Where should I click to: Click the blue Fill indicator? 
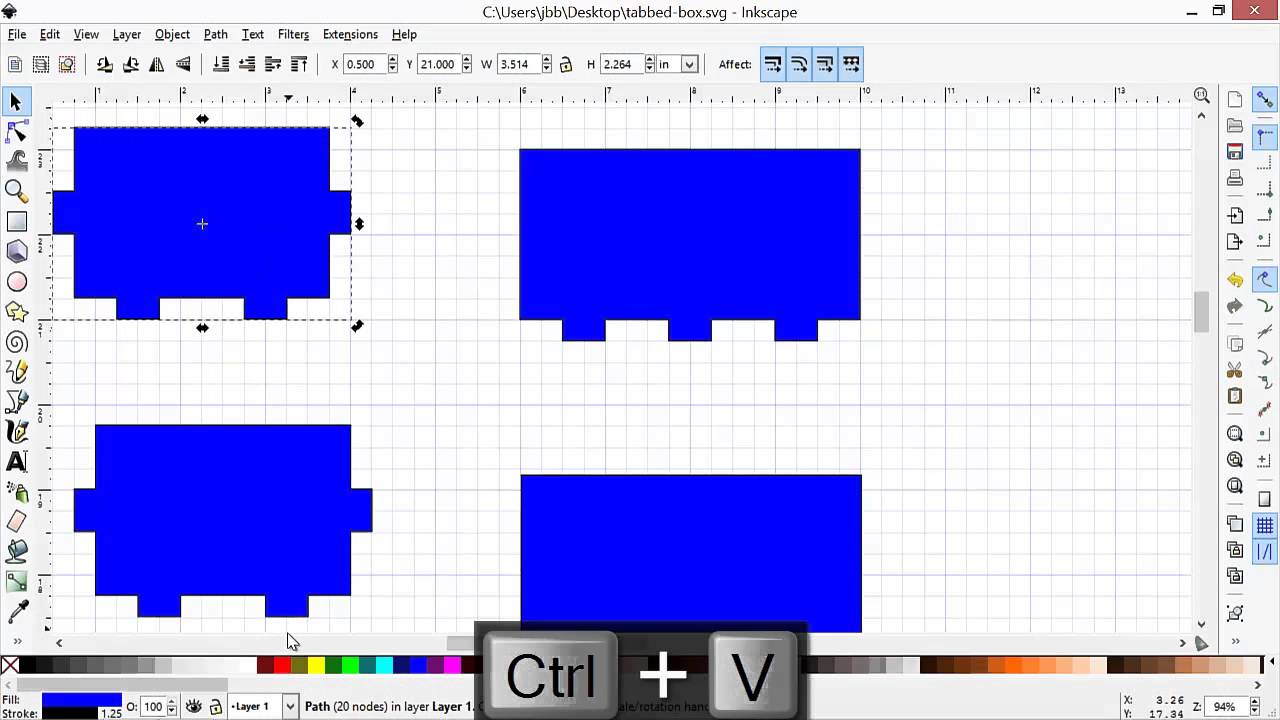pyautogui.click(x=81, y=700)
